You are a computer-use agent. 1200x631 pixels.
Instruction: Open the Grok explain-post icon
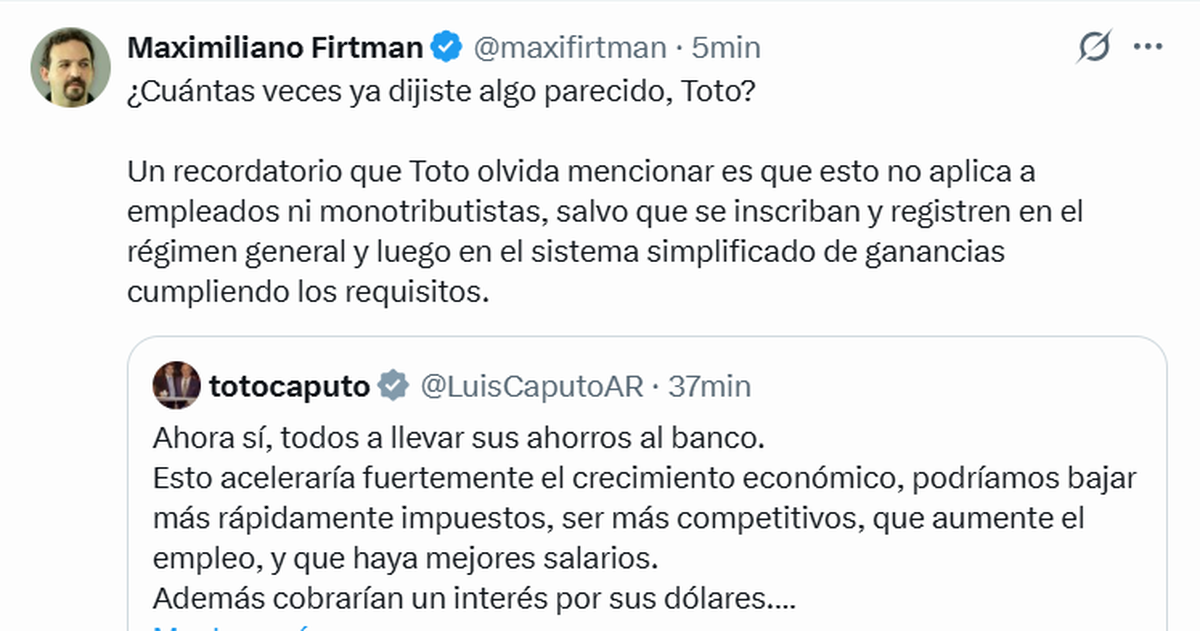click(1095, 47)
